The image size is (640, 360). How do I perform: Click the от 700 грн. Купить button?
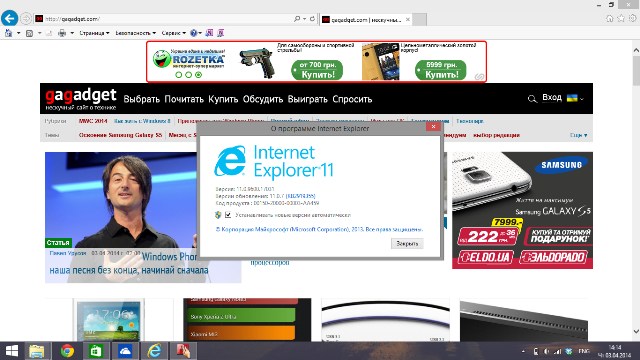pos(318,70)
